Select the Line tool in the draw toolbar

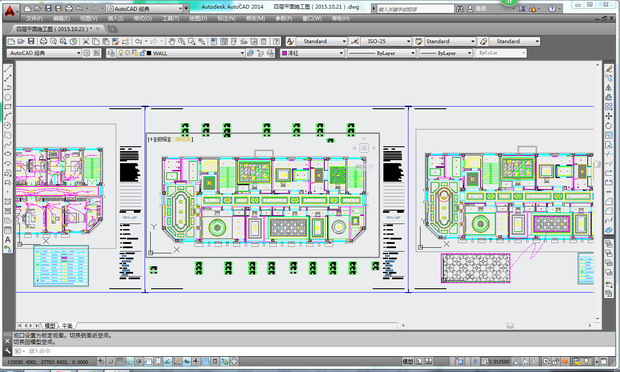click(8, 69)
